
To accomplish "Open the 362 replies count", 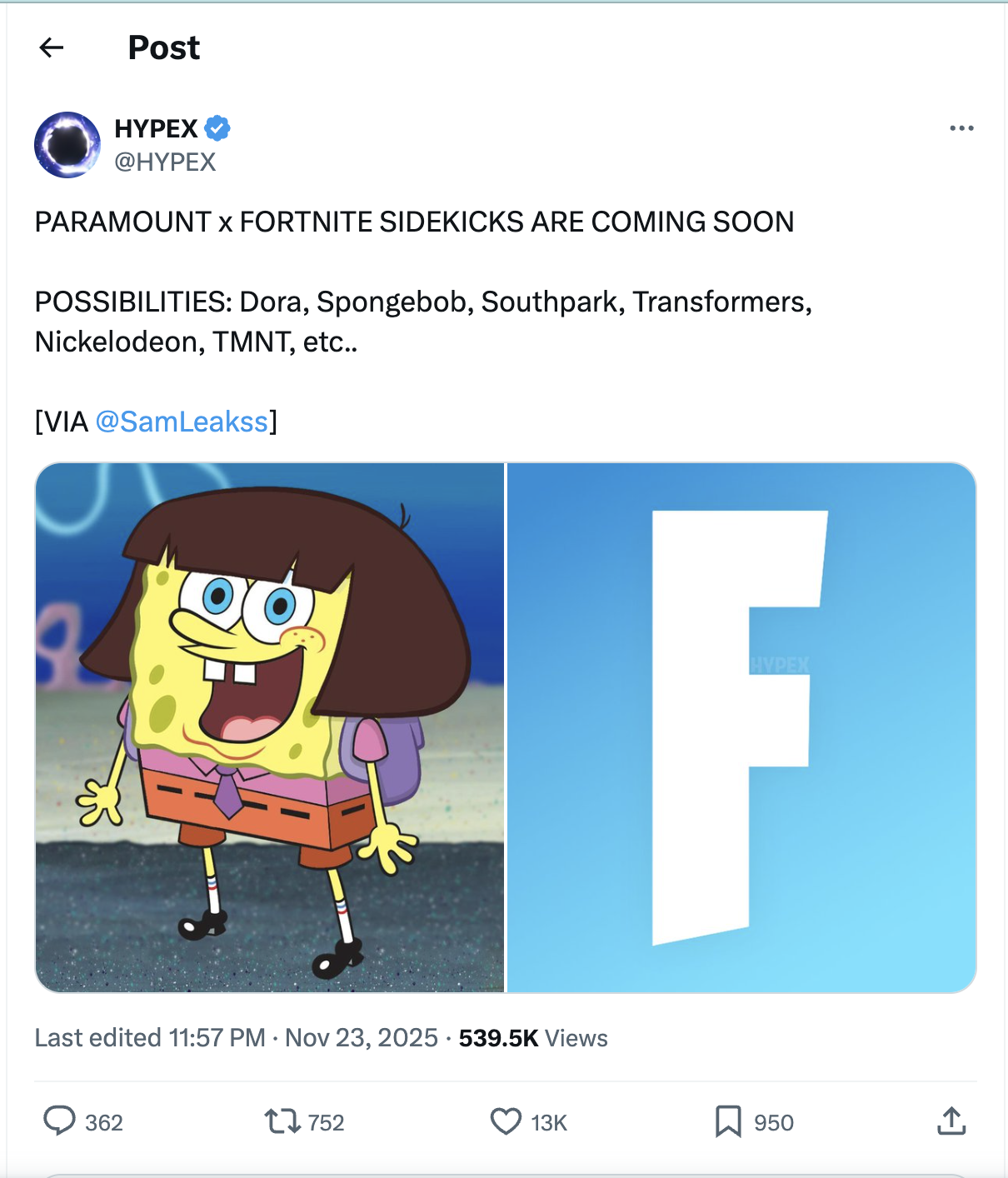I will click(x=102, y=1122).
